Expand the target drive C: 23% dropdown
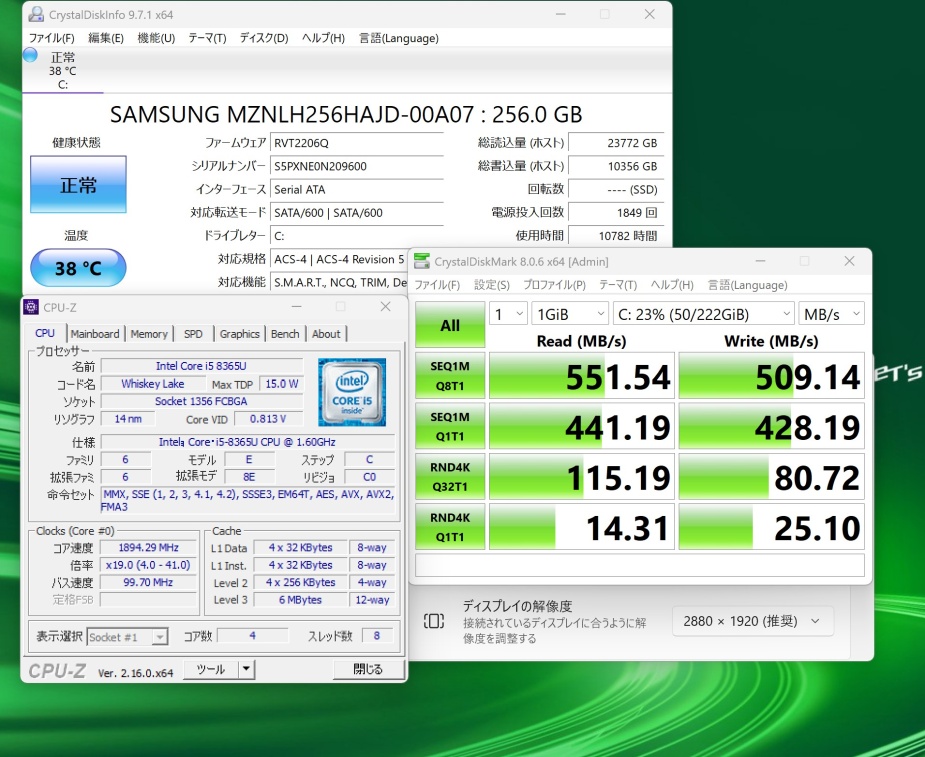This screenshot has width=925, height=757. tap(703, 314)
